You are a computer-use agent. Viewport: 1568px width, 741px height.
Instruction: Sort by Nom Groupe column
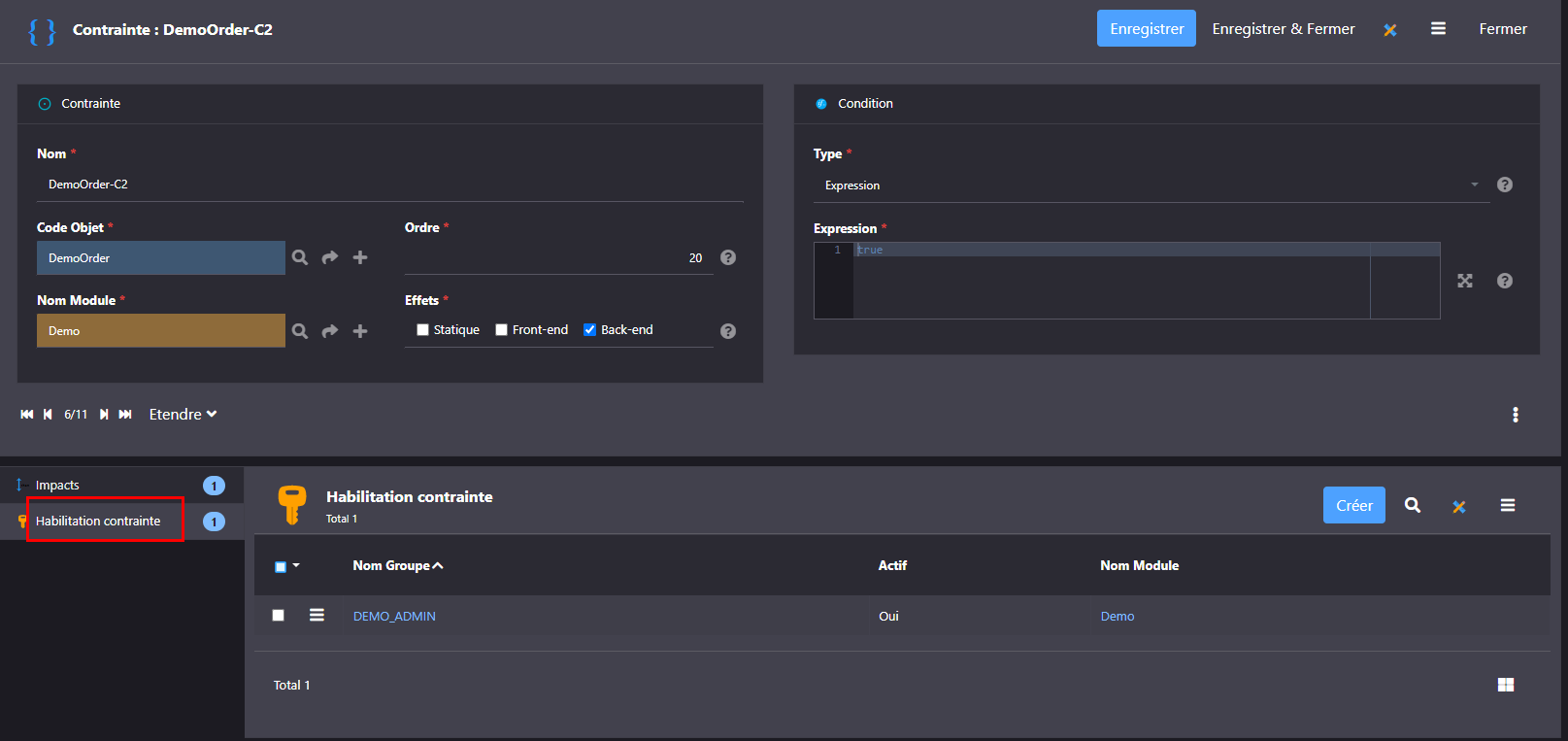[398, 565]
